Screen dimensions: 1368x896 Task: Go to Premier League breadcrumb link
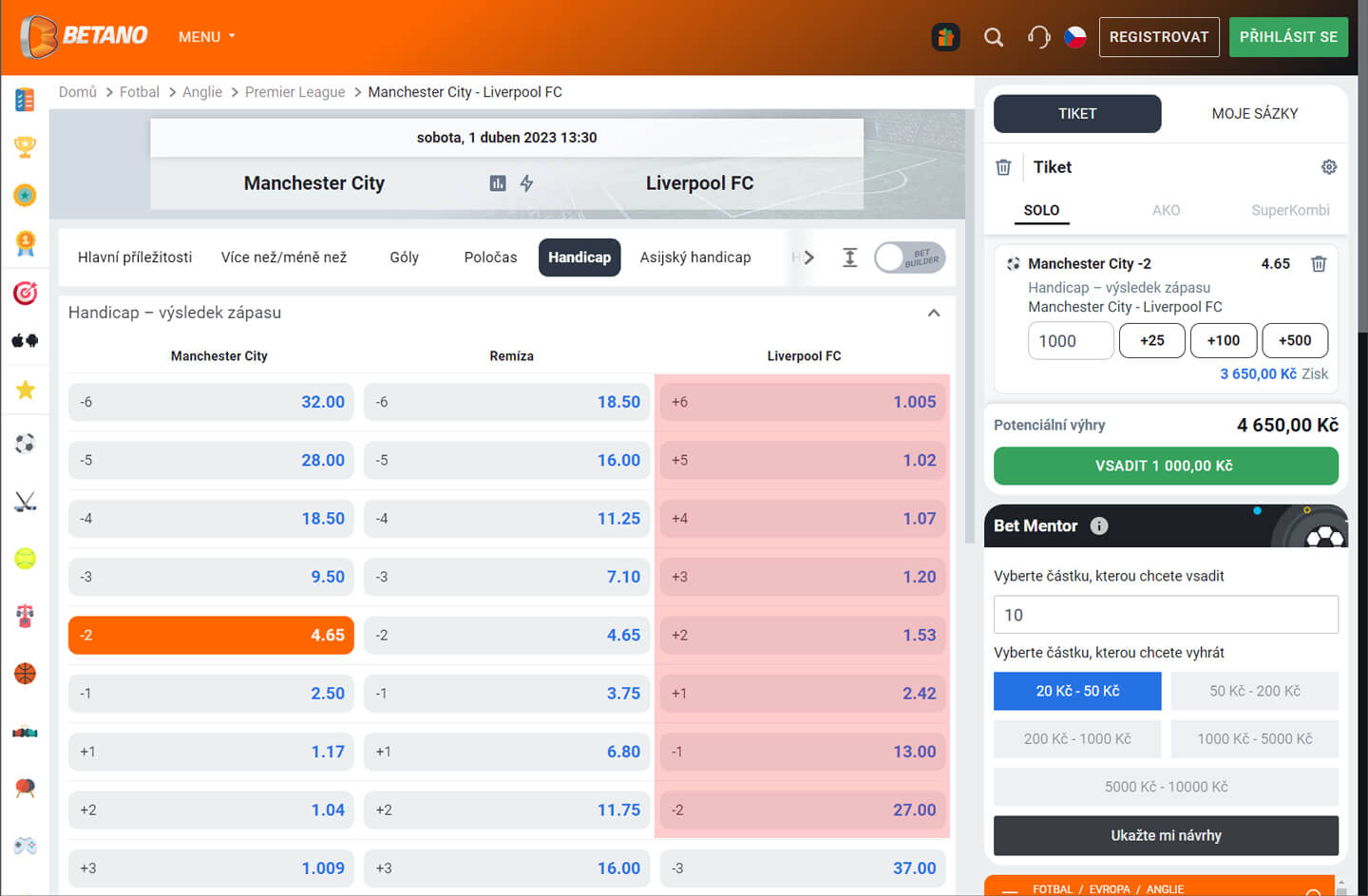[294, 92]
